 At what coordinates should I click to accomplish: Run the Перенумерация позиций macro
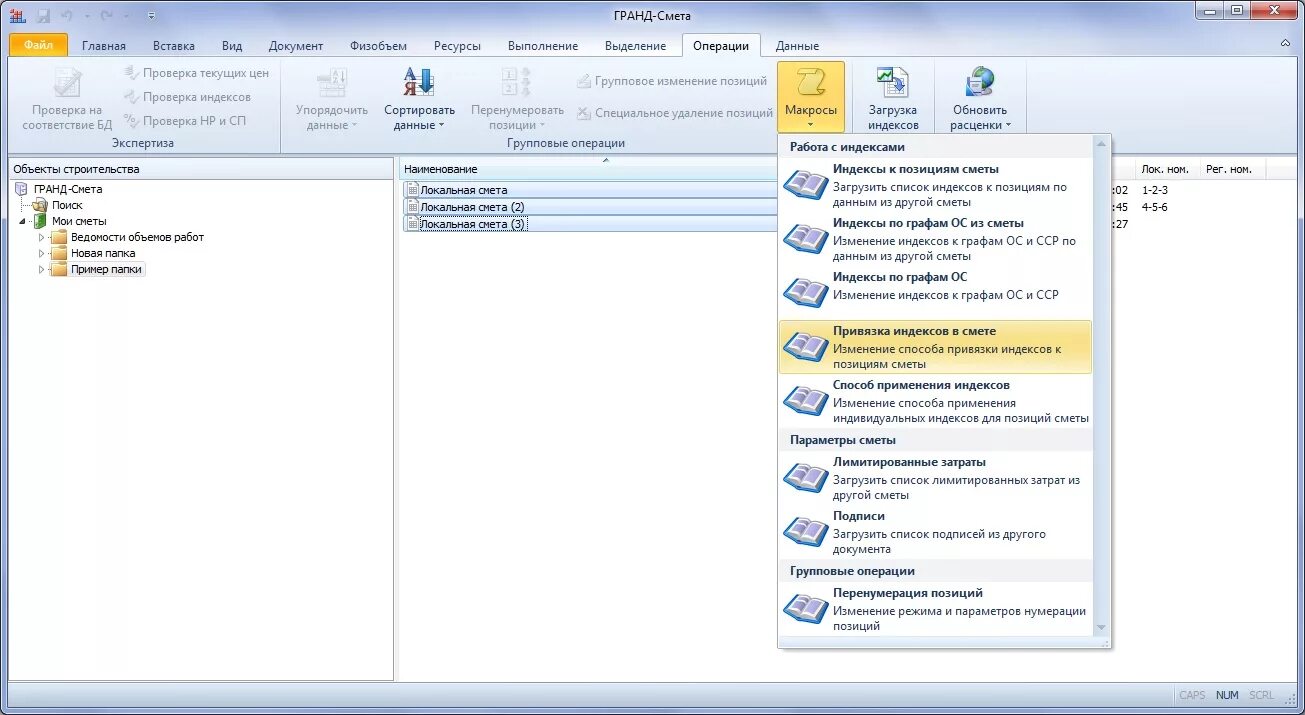935,609
